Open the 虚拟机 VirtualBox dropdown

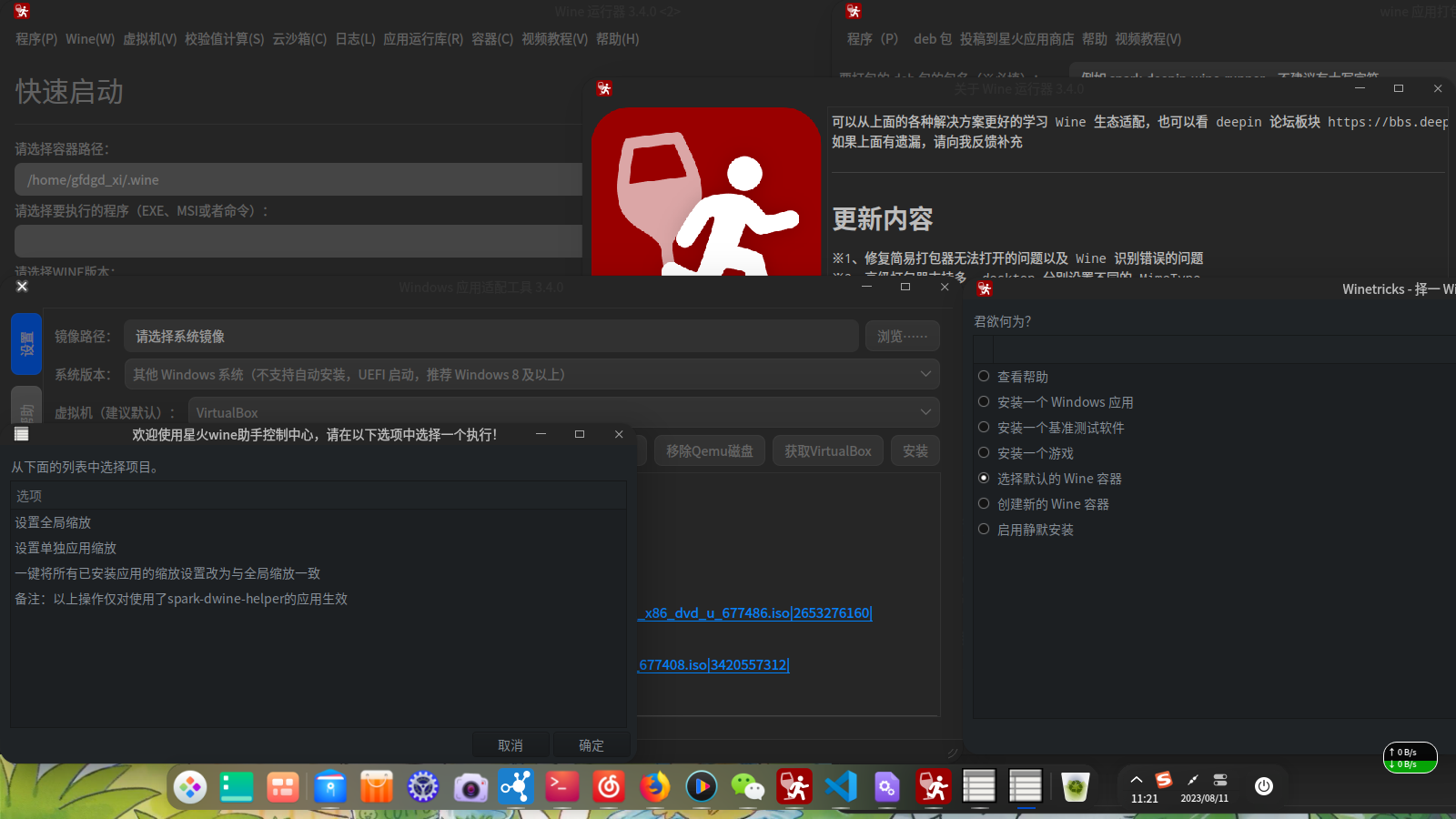coord(563,412)
